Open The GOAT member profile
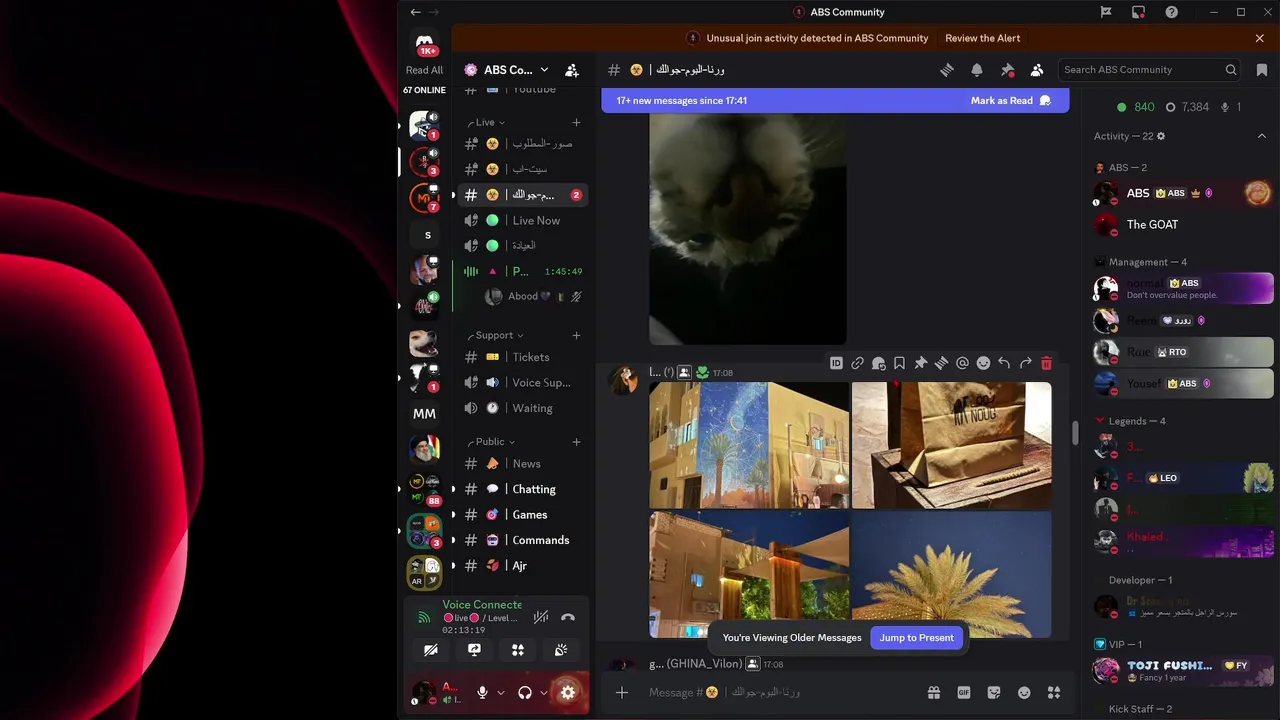 point(1183,225)
